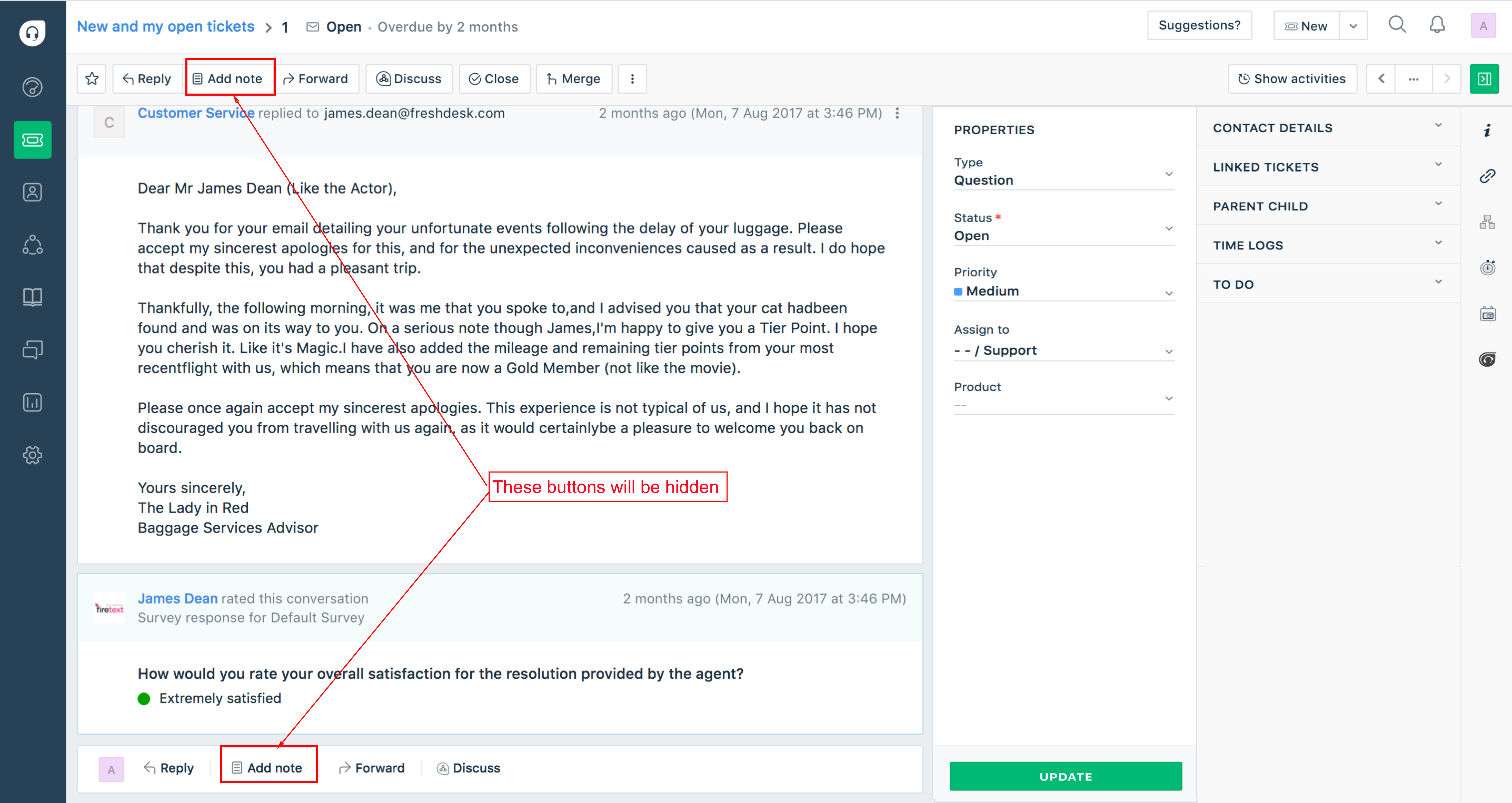Toggle the green side panel collapse button

tap(1484, 79)
